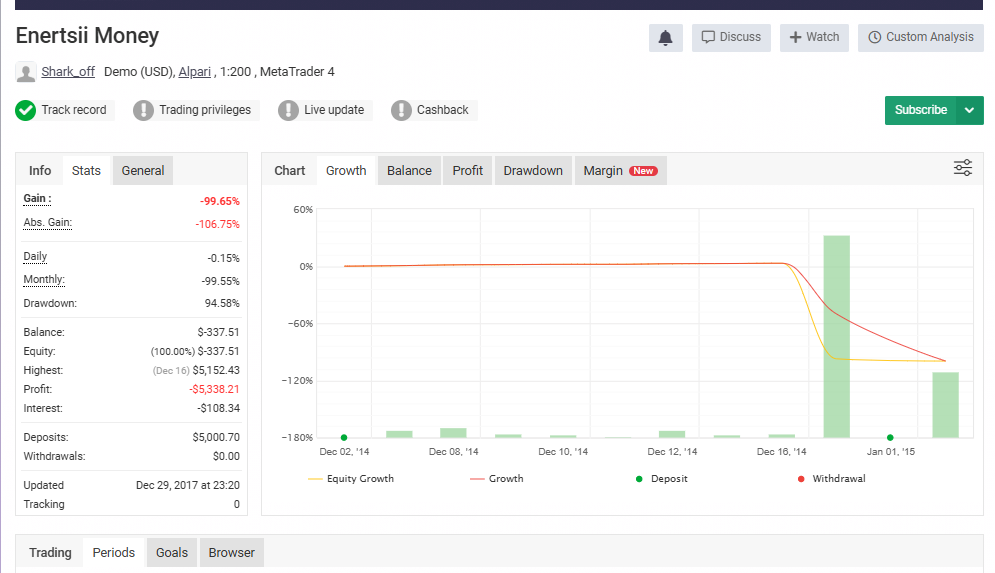Select the Profit chart tab

(x=468, y=171)
